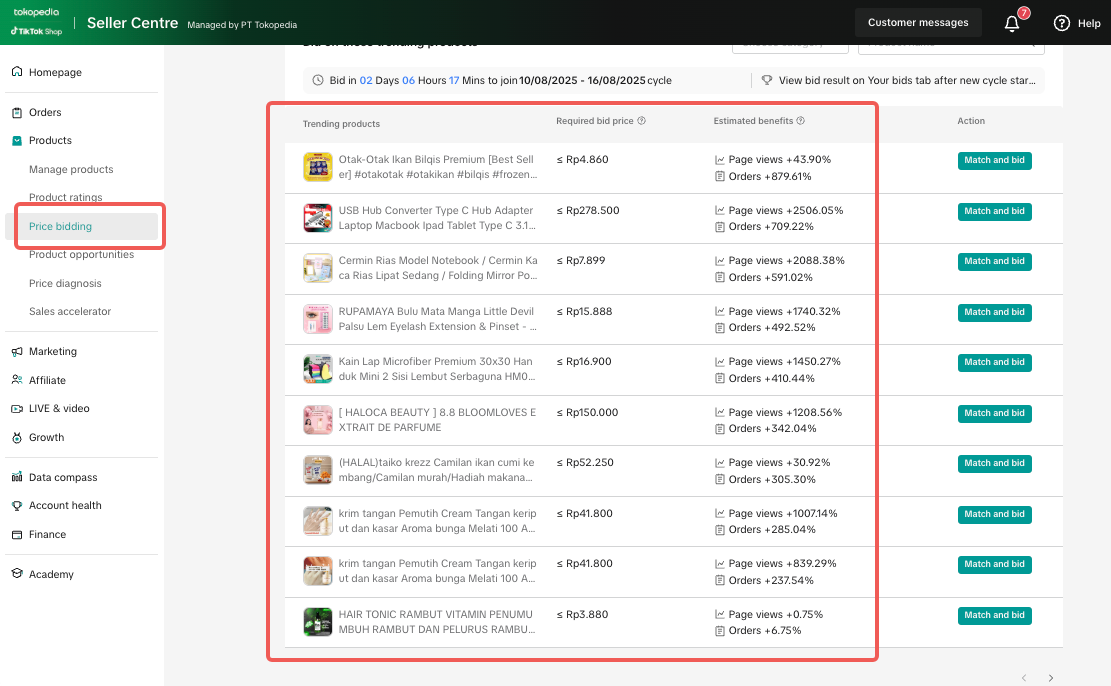Viewport: 1111px width, 686px height.
Task: Select Product opportunities menu item
Action: [81, 254]
